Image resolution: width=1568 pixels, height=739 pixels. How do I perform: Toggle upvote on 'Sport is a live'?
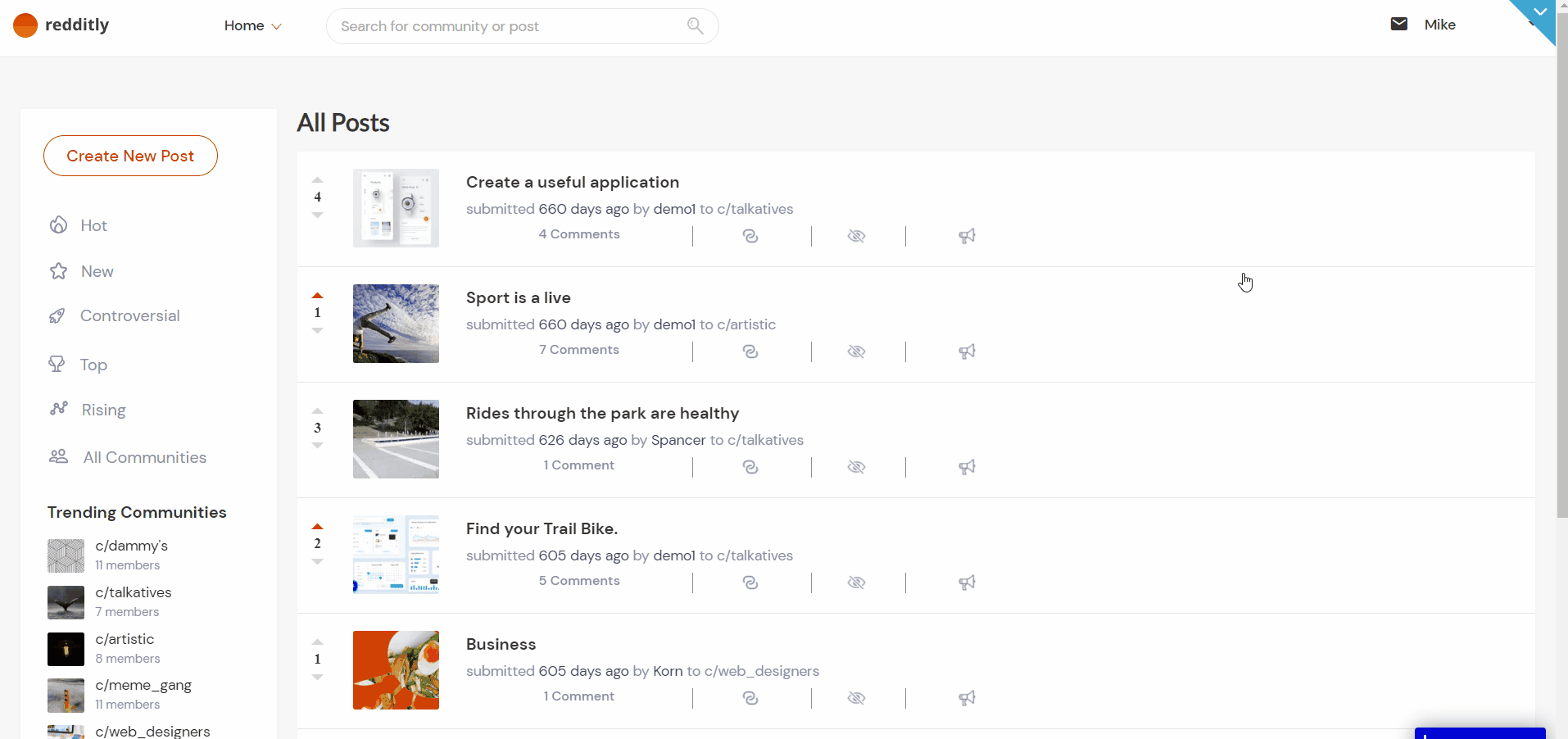[318, 296]
